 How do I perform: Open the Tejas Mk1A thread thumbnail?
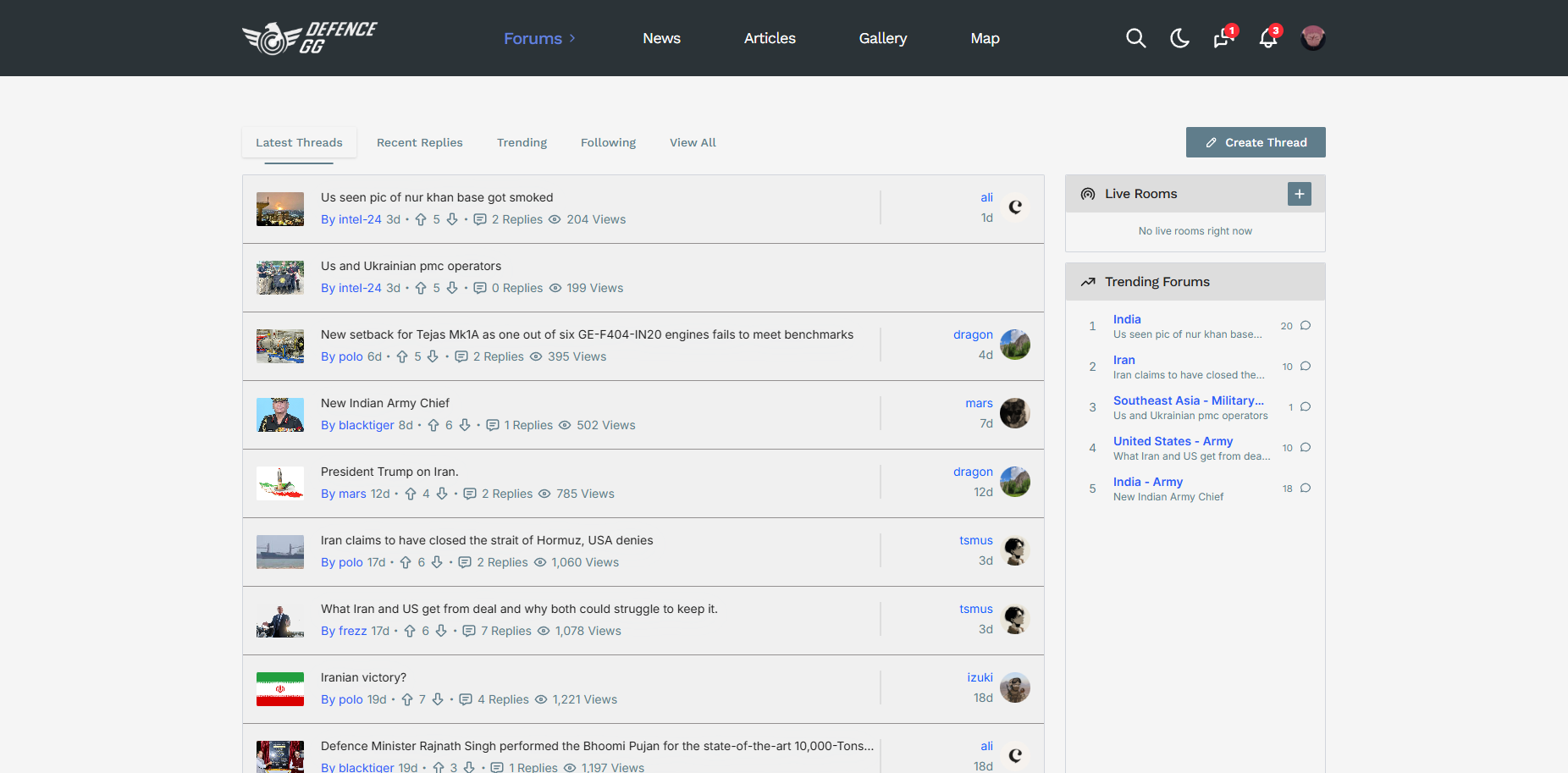click(280, 346)
